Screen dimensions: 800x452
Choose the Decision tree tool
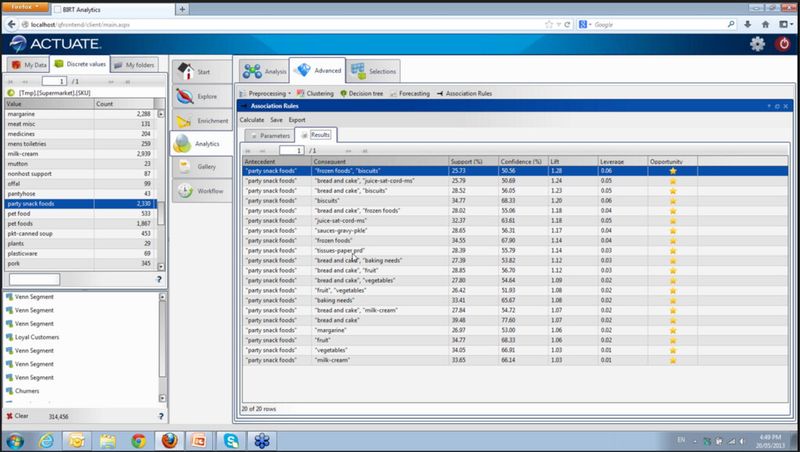pyautogui.click(x=362, y=93)
